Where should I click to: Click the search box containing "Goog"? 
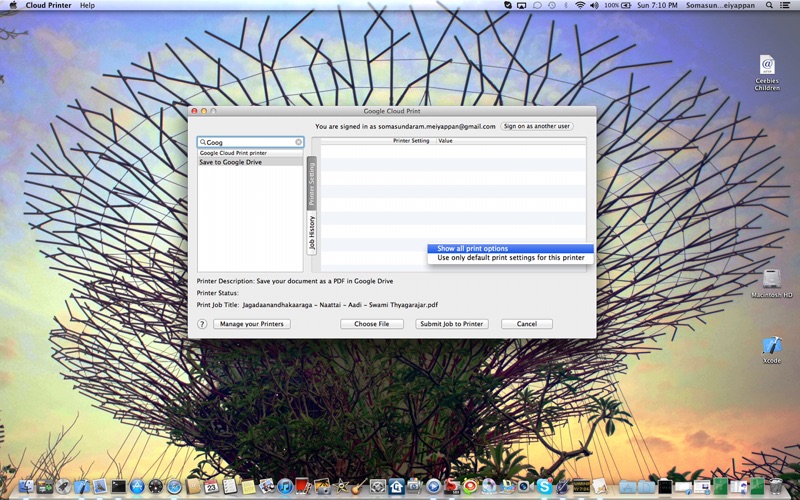click(x=251, y=142)
